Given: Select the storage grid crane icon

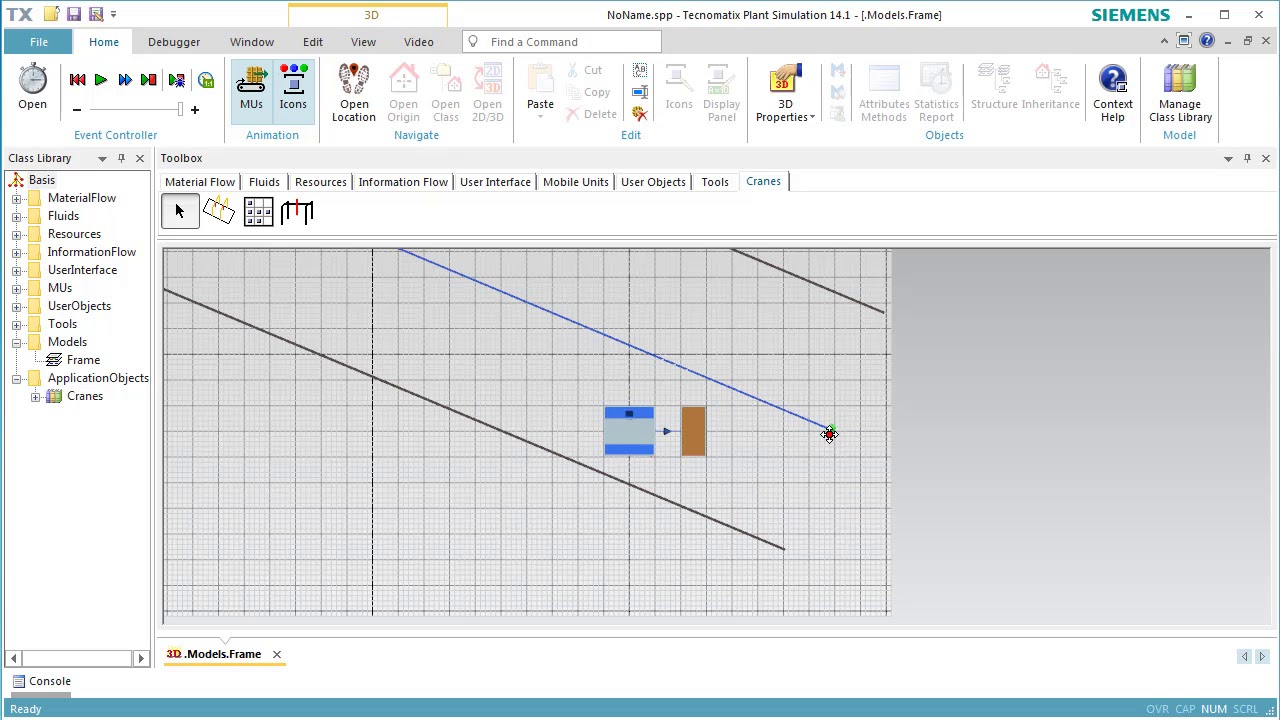Looking at the screenshot, I should point(258,211).
